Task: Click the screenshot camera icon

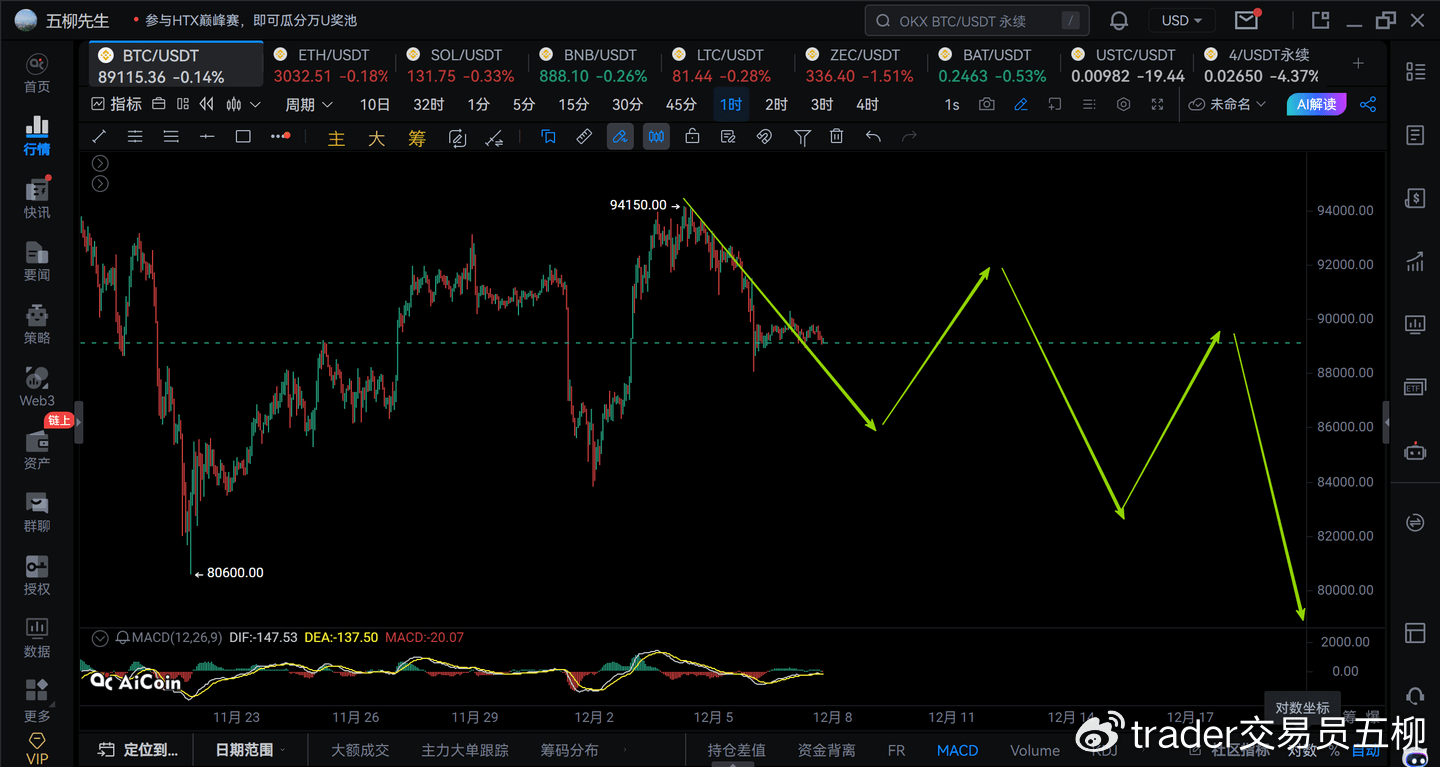Action: tap(987, 104)
